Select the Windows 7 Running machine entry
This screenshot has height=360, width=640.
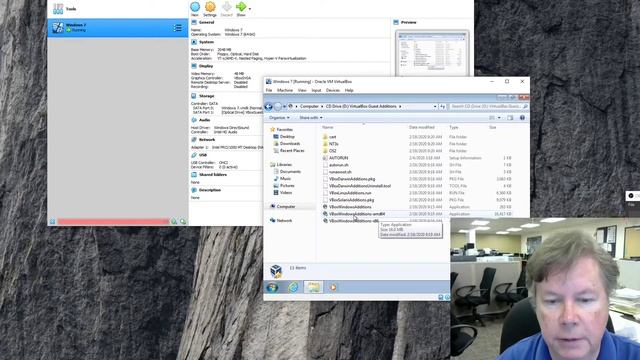(118, 28)
